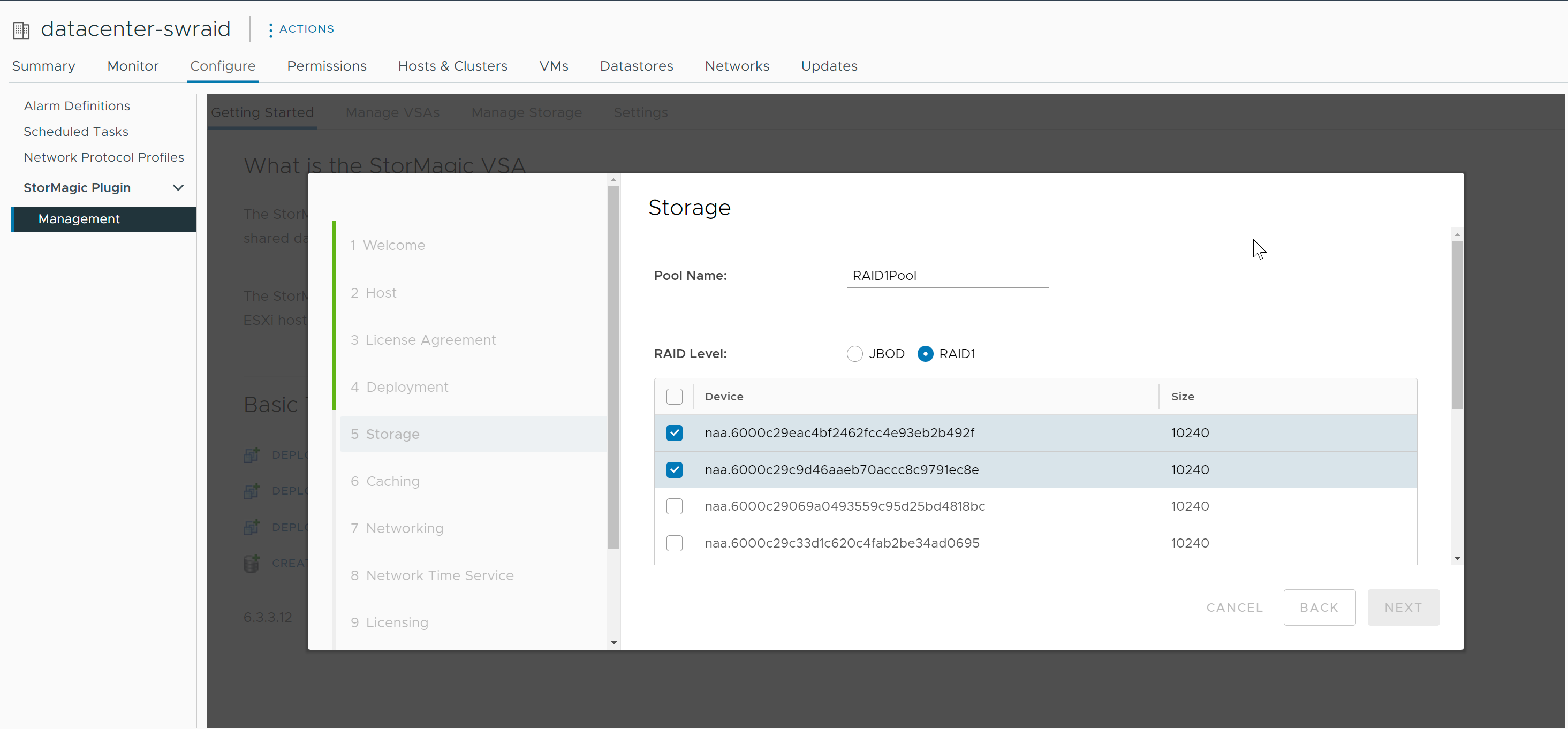Screen dimensions: 1568x729
Task: Click wizard steps scrollbar up arrow
Action: 613,179
